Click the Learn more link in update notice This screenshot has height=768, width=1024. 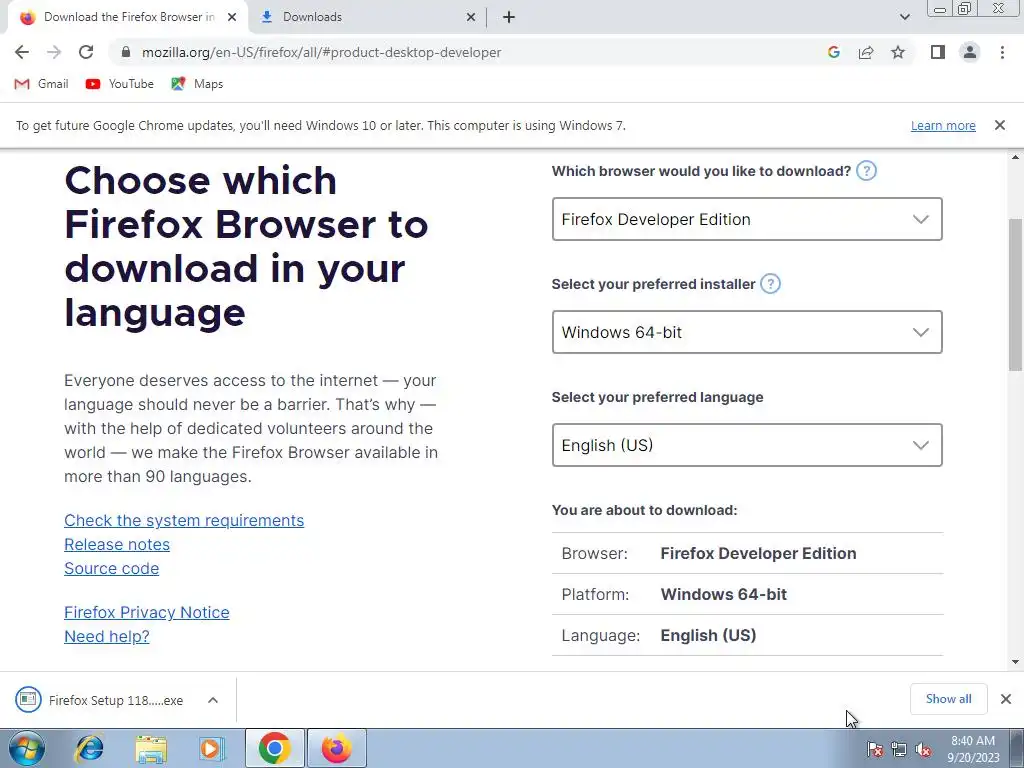943,125
